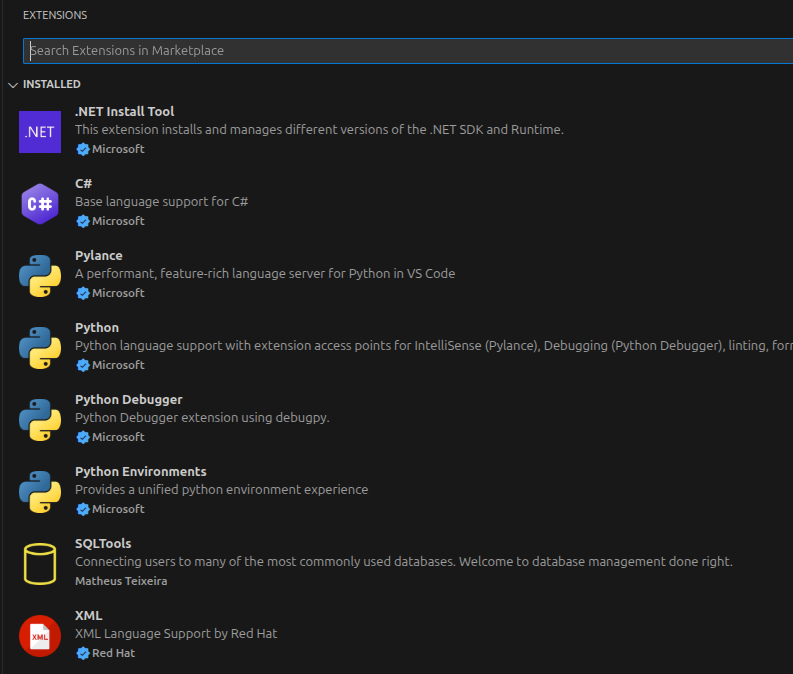Click the Python Environments extension icon
793x674 pixels.
[40, 492]
